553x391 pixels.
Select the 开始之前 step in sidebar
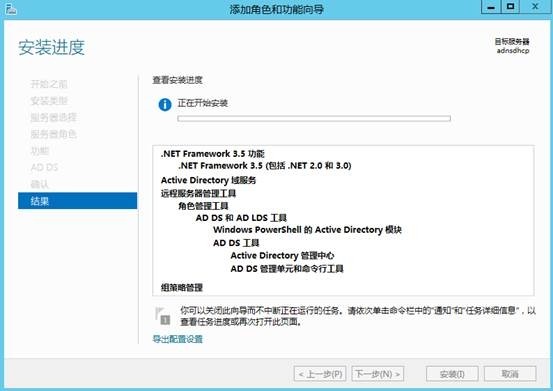tap(49, 84)
